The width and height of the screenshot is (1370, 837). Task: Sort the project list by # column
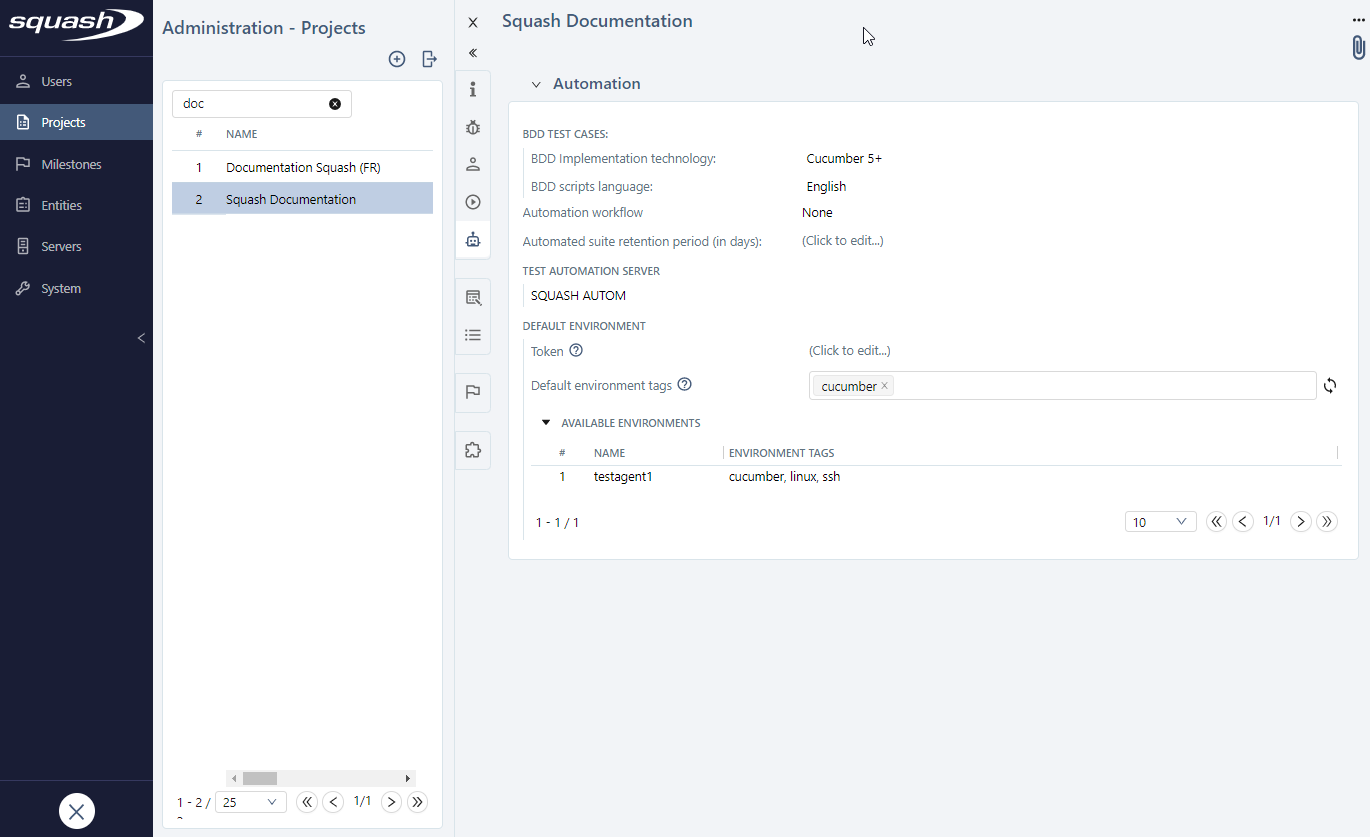coord(199,134)
